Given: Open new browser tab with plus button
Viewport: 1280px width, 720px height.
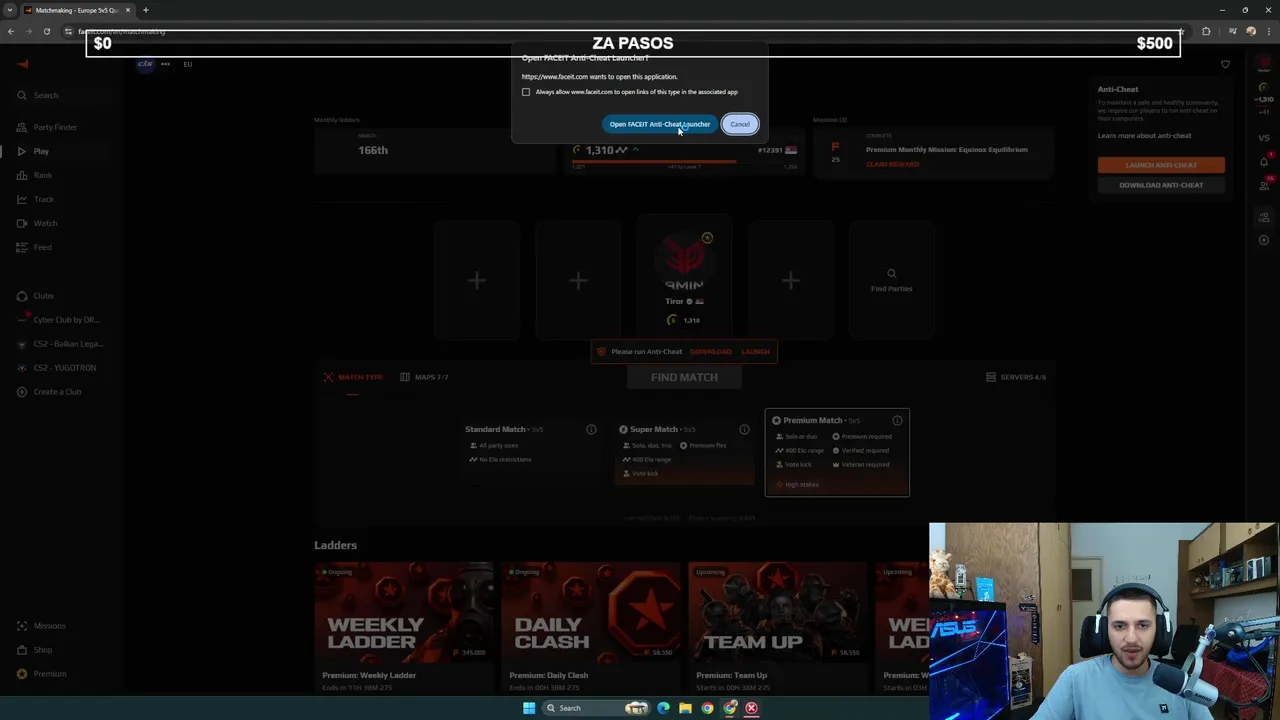Looking at the screenshot, I should pos(145,10).
